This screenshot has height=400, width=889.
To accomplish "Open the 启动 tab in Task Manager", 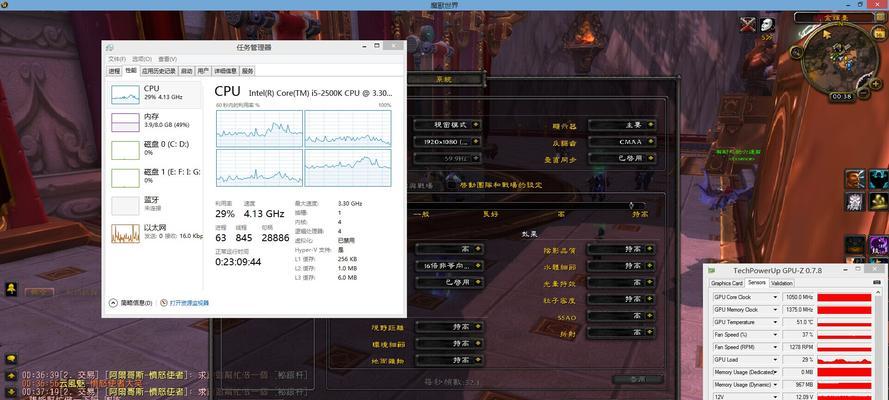I will [x=187, y=71].
